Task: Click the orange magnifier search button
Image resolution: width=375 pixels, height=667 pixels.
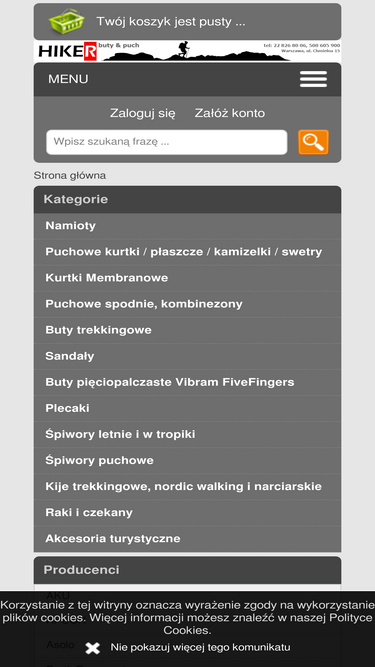Action: click(313, 142)
